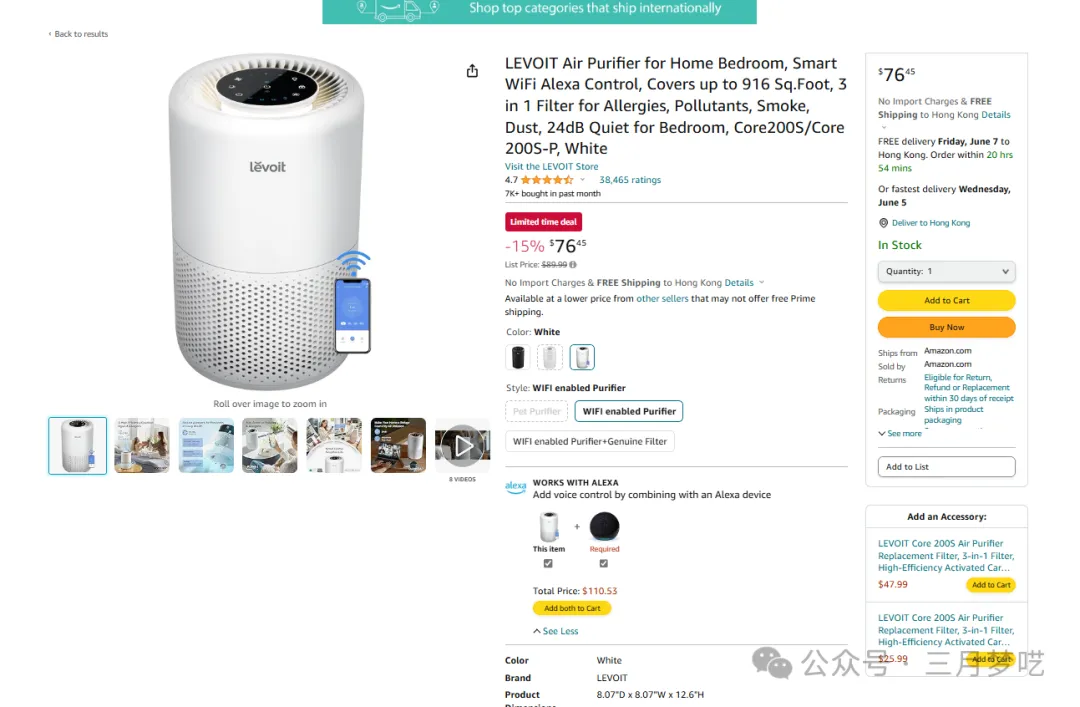Select the first product image thumbnail
1080x707 pixels.
click(x=77, y=445)
